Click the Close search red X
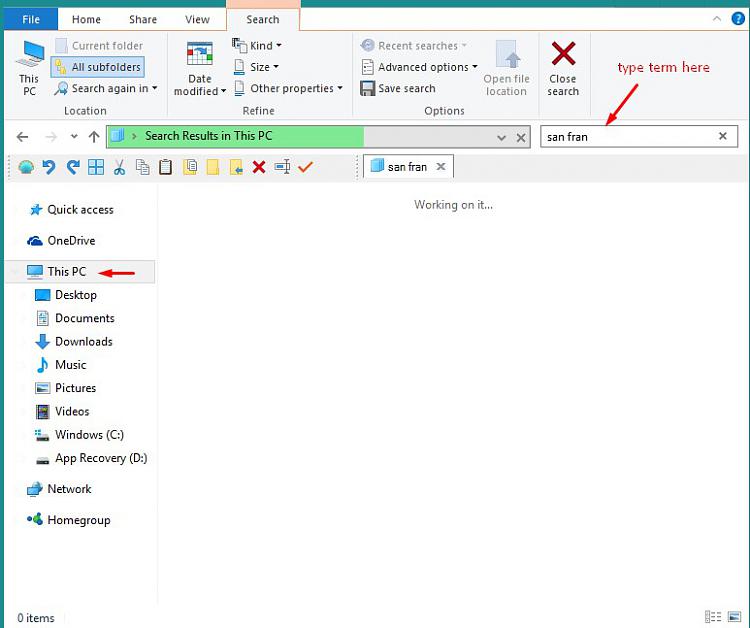The image size is (750, 628). [563, 68]
